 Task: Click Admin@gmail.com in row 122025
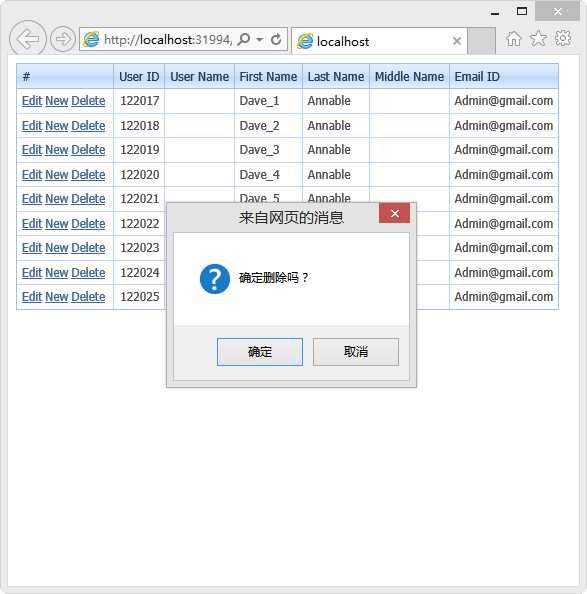click(504, 297)
